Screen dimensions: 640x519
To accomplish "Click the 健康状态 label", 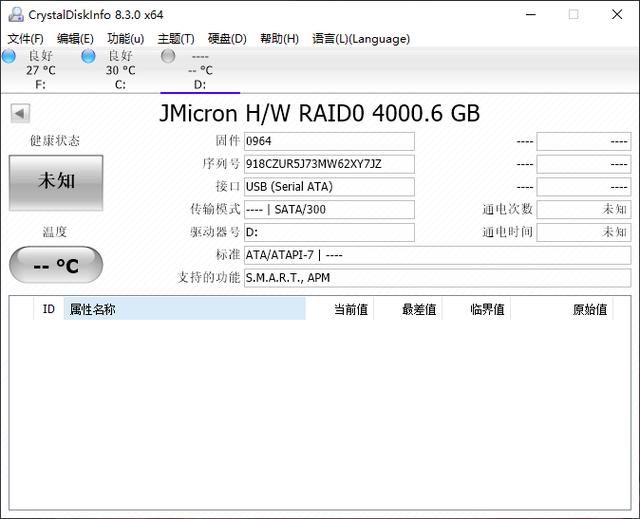I will pos(55,141).
